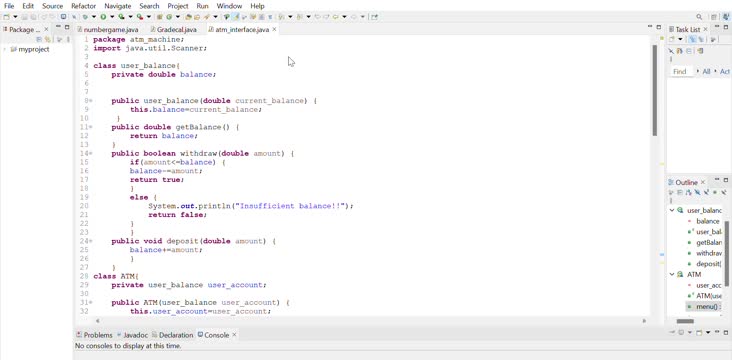Screen dimensions: 732x360
Task: Click the New file toolbar icon
Action: point(7,17)
